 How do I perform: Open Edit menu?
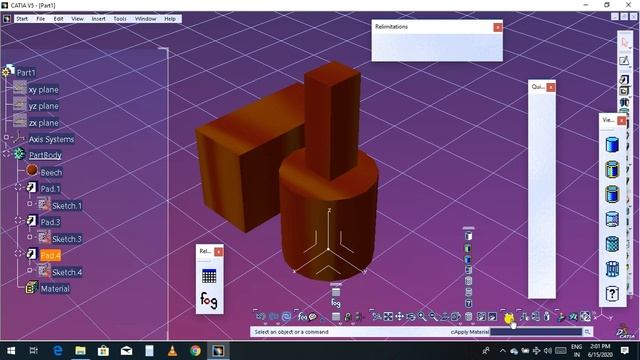point(58,19)
